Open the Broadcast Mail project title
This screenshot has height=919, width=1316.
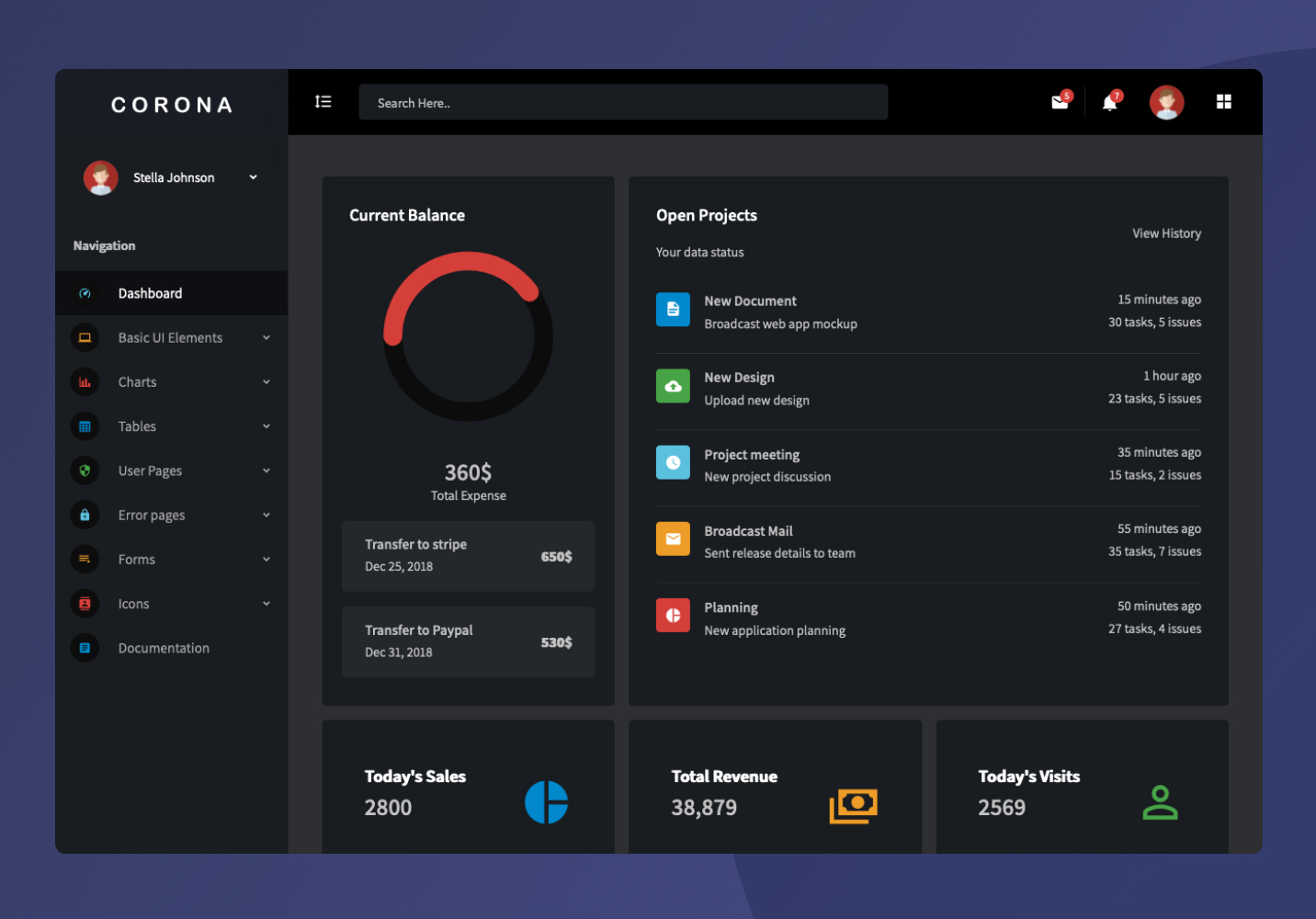click(748, 531)
